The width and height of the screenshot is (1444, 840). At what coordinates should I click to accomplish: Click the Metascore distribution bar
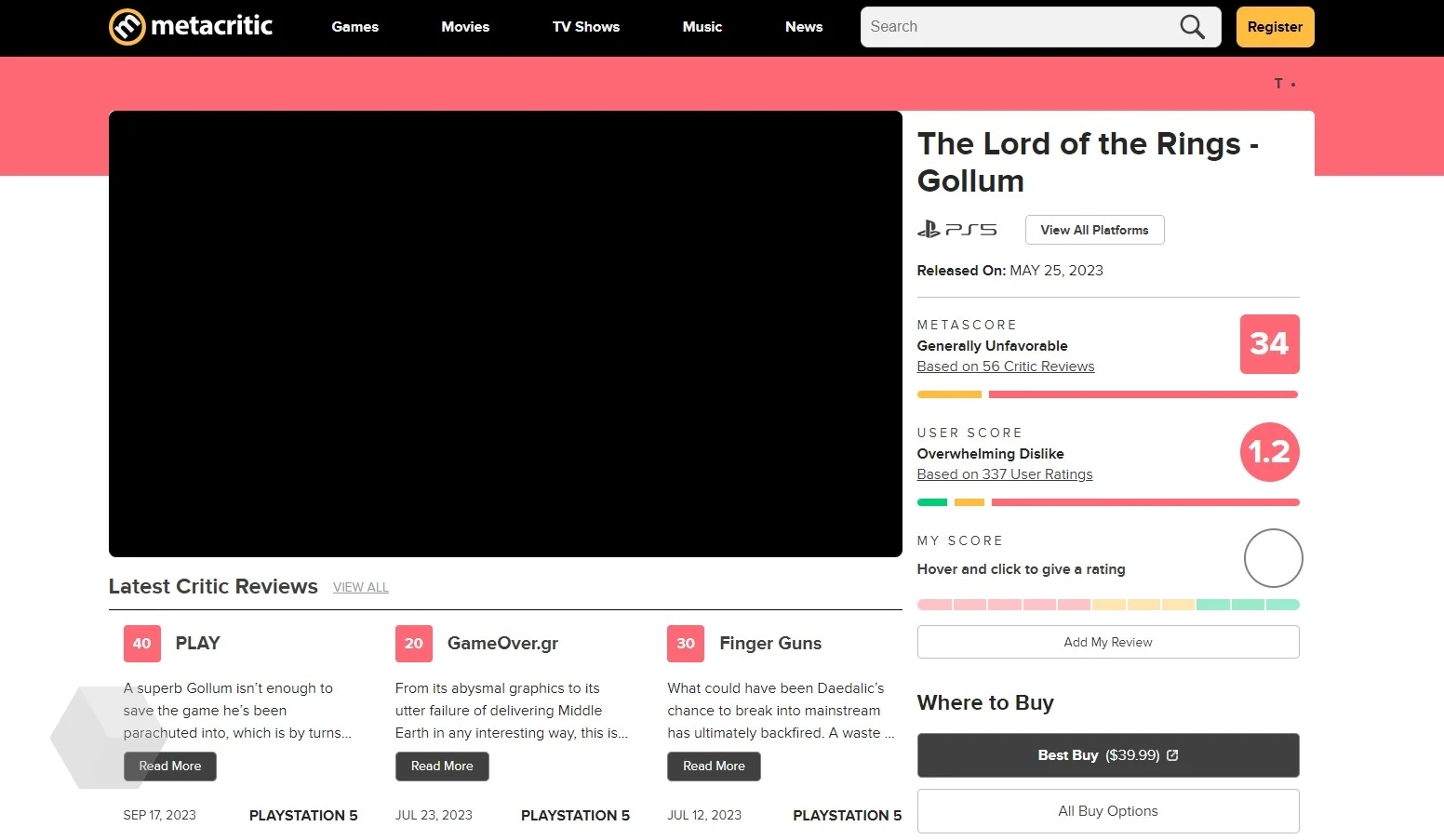(1108, 394)
